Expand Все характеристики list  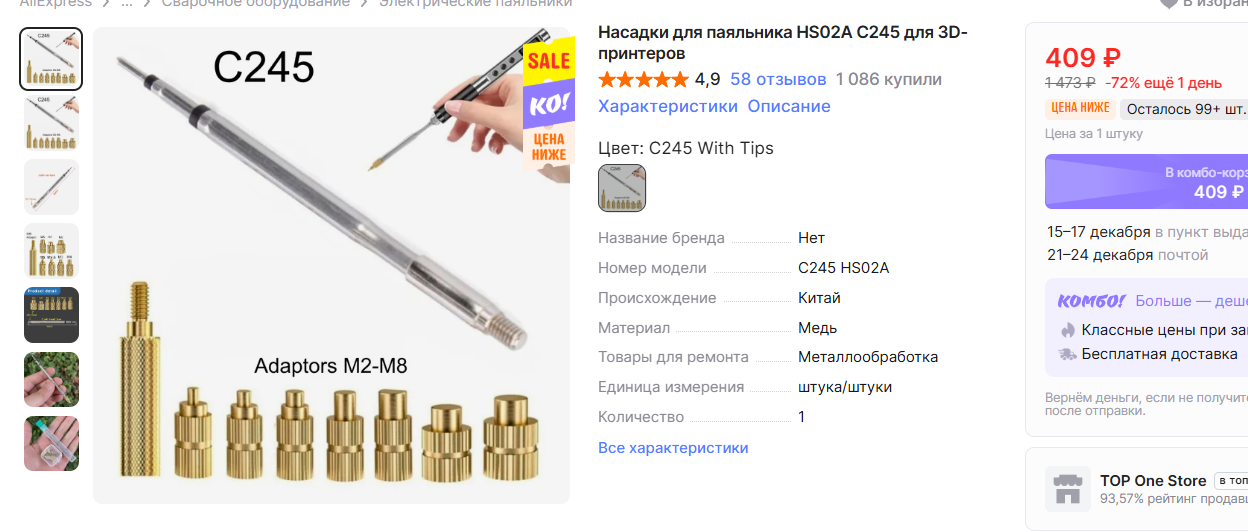(x=673, y=448)
